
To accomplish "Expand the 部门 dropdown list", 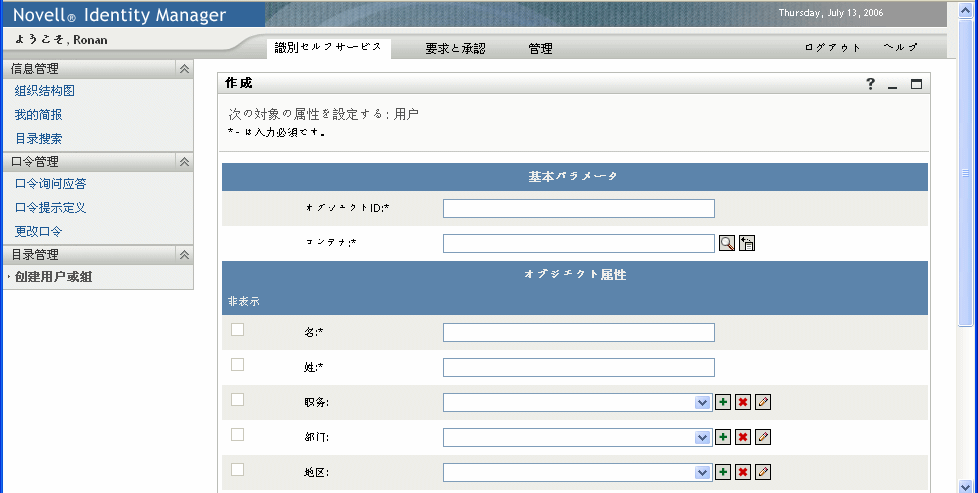I will pos(703,437).
